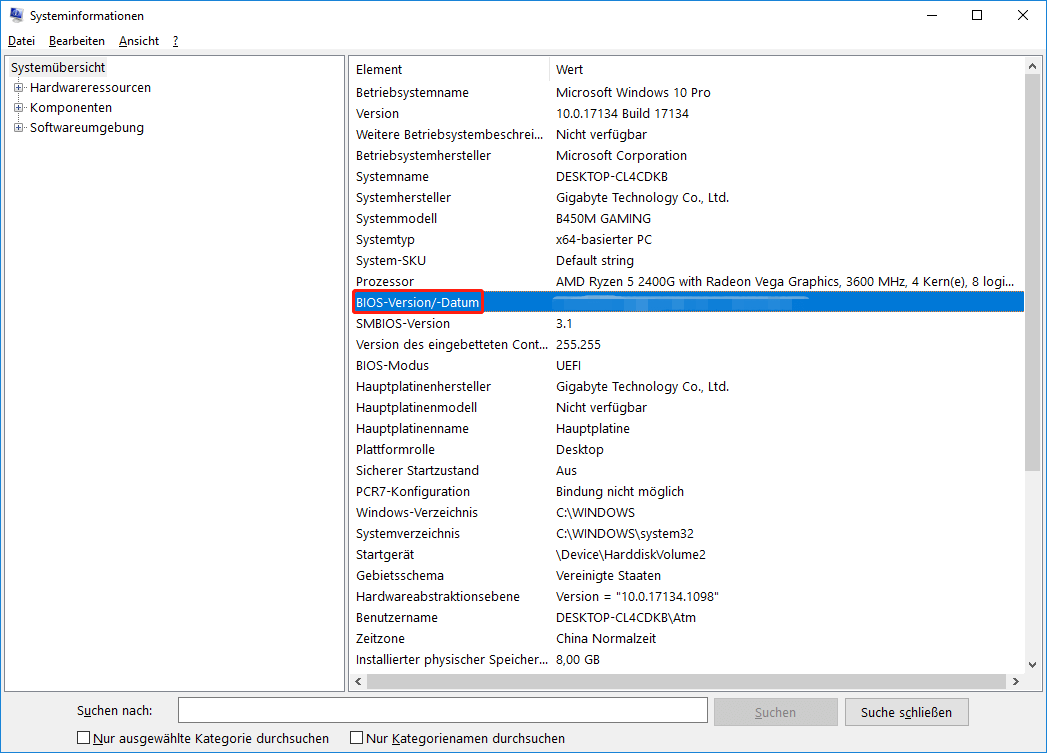Minimize the Systeminformationen window
This screenshot has height=753, width=1047.
pos(932,15)
